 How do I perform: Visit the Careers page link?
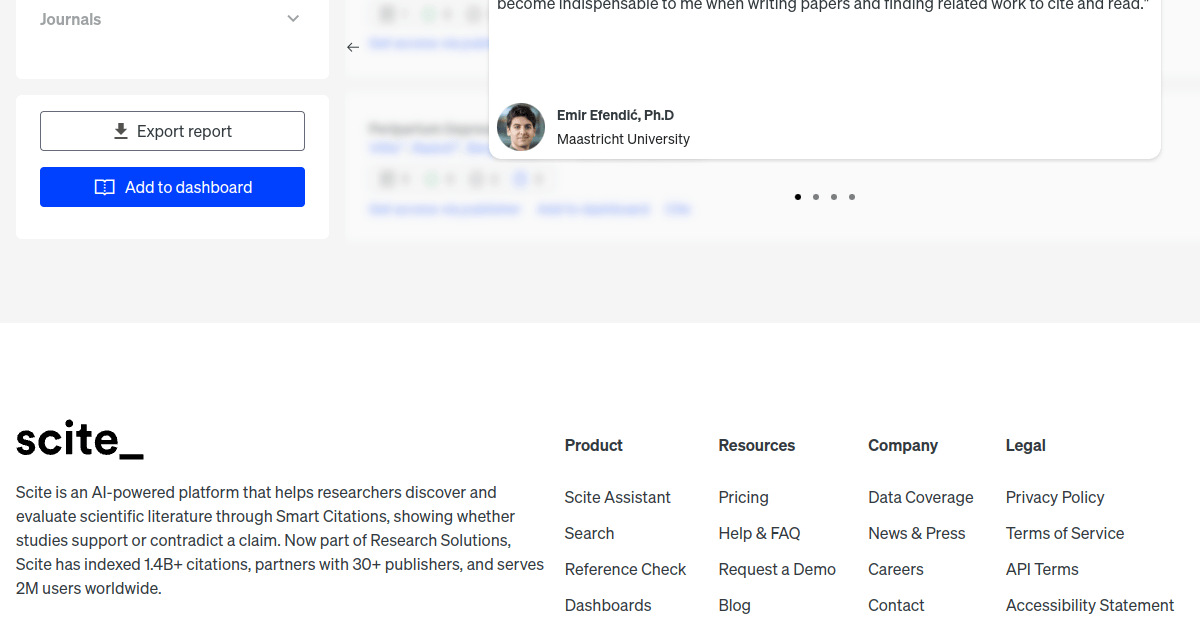coord(896,569)
